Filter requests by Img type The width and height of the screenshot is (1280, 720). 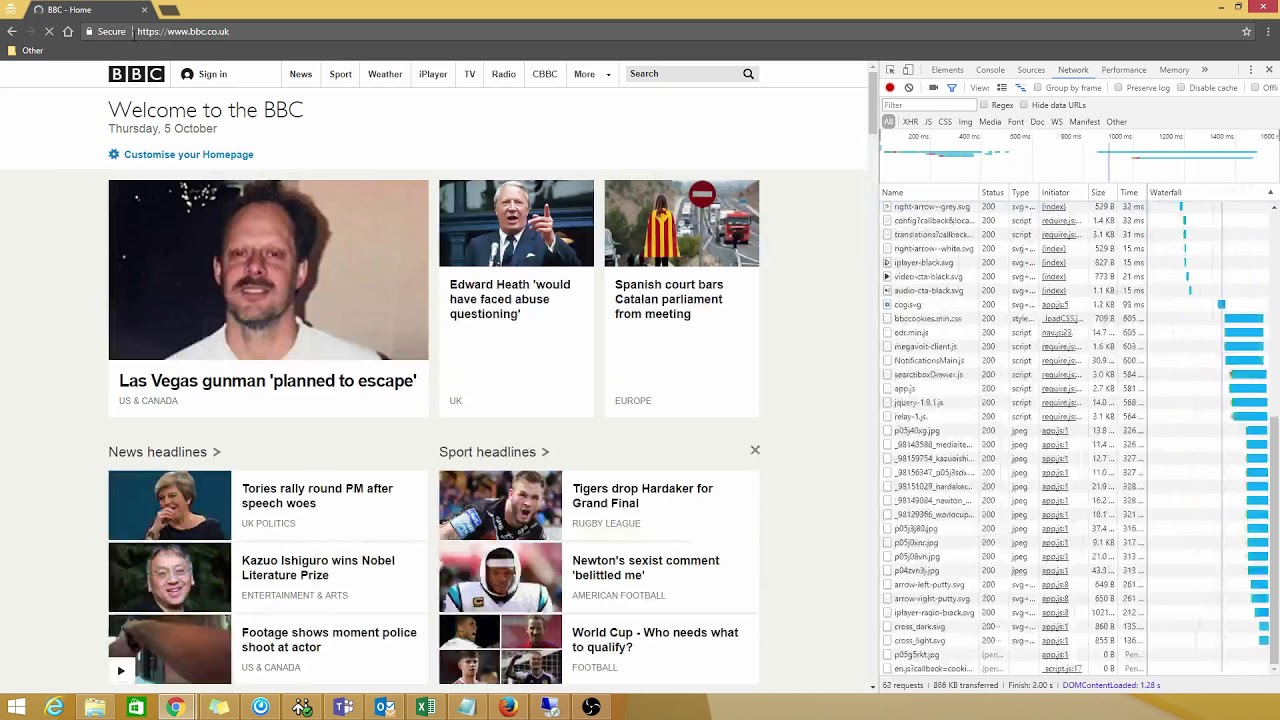click(965, 122)
